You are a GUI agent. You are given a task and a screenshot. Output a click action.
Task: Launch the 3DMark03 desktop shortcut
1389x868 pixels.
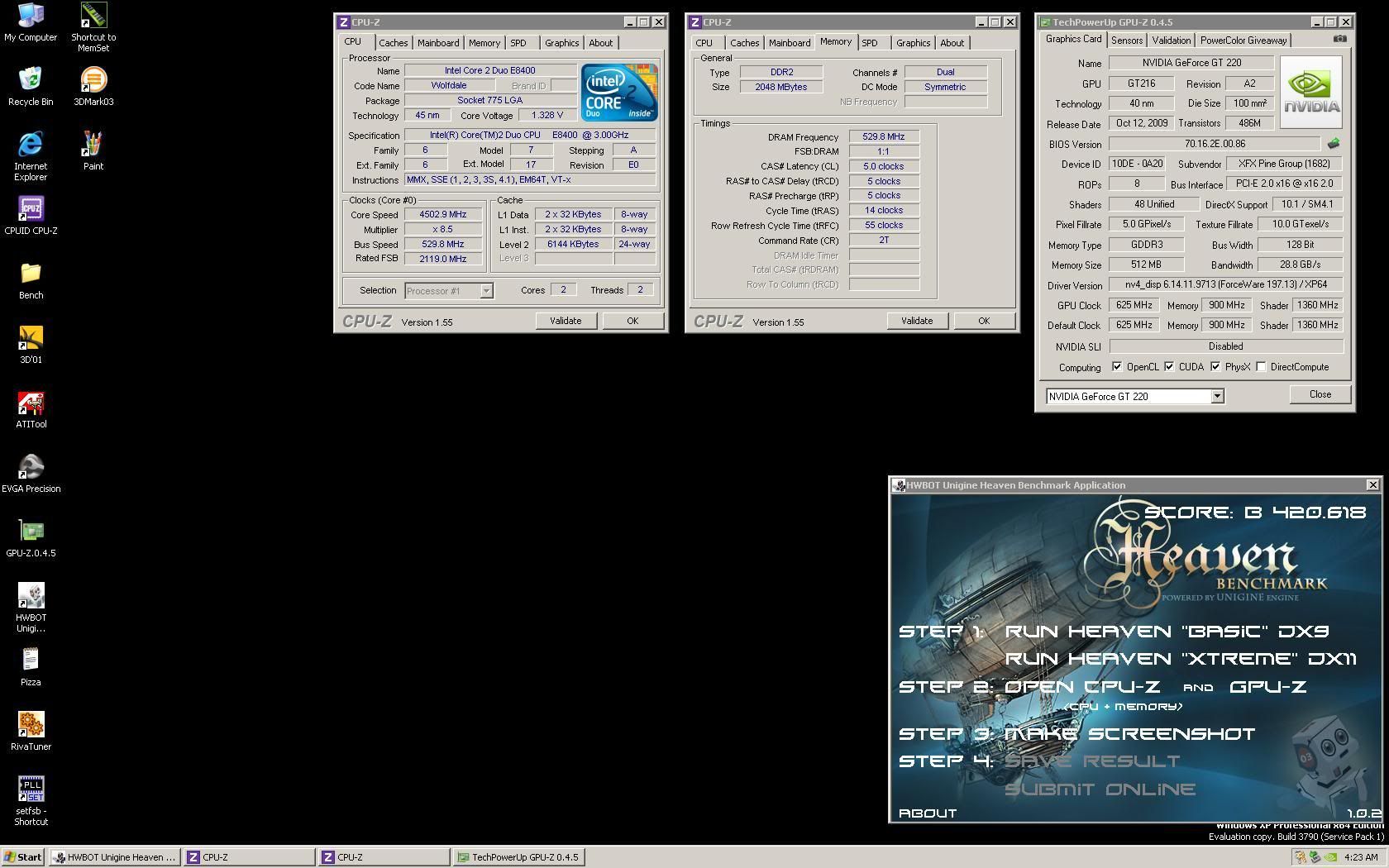coord(93,87)
